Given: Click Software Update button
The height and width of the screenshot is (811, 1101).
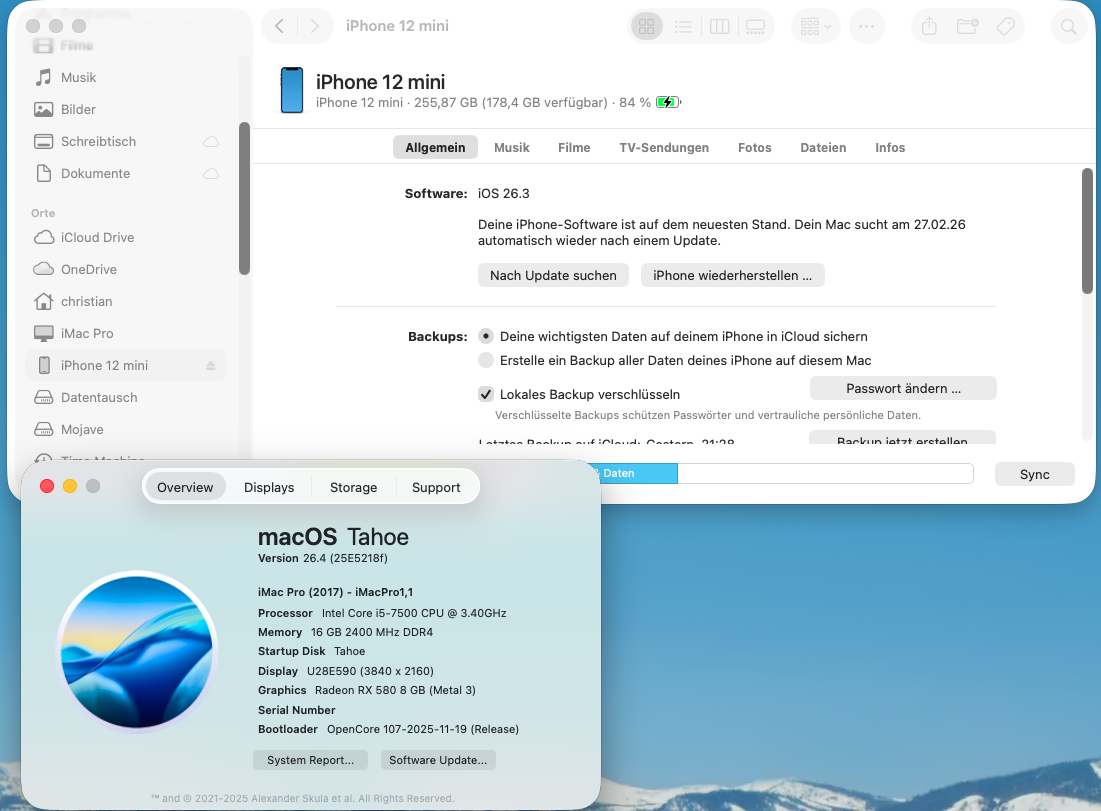Looking at the screenshot, I should pos(438,760).
